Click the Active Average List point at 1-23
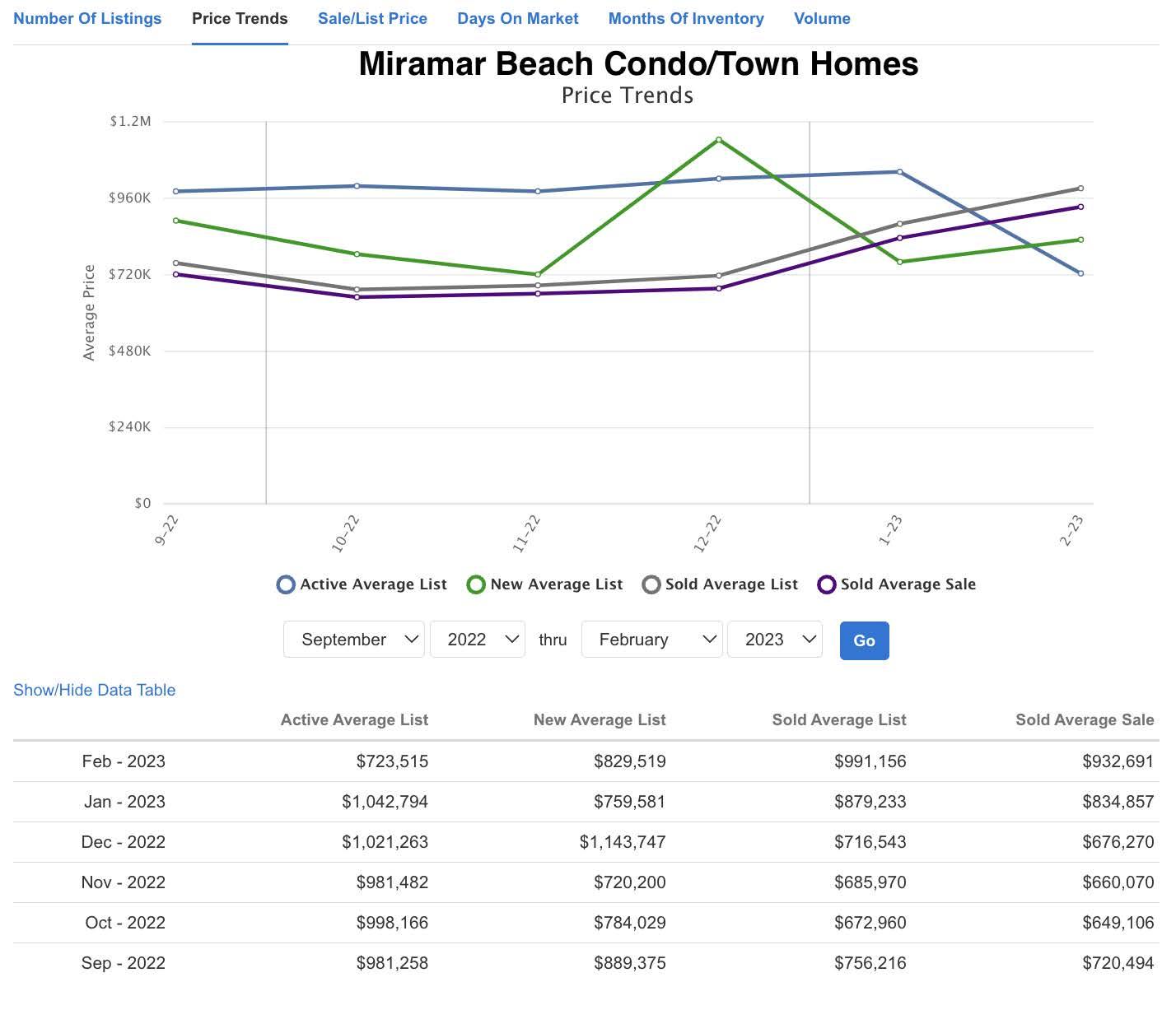1176x1024 pixels. [899, 172]
